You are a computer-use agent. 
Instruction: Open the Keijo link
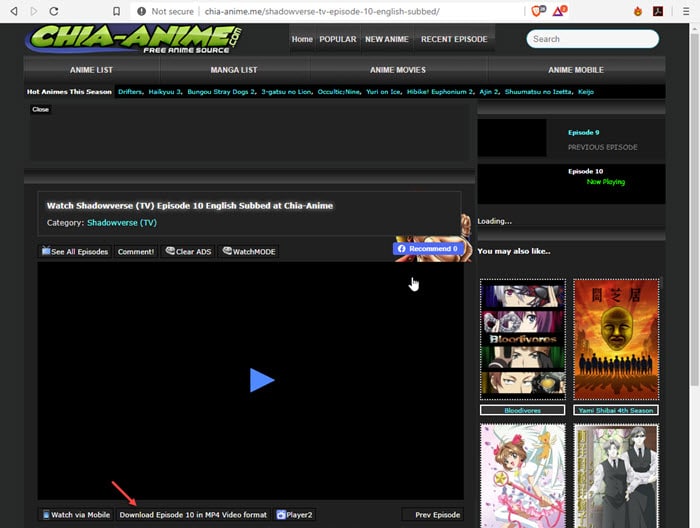click(x=586, y=91)
